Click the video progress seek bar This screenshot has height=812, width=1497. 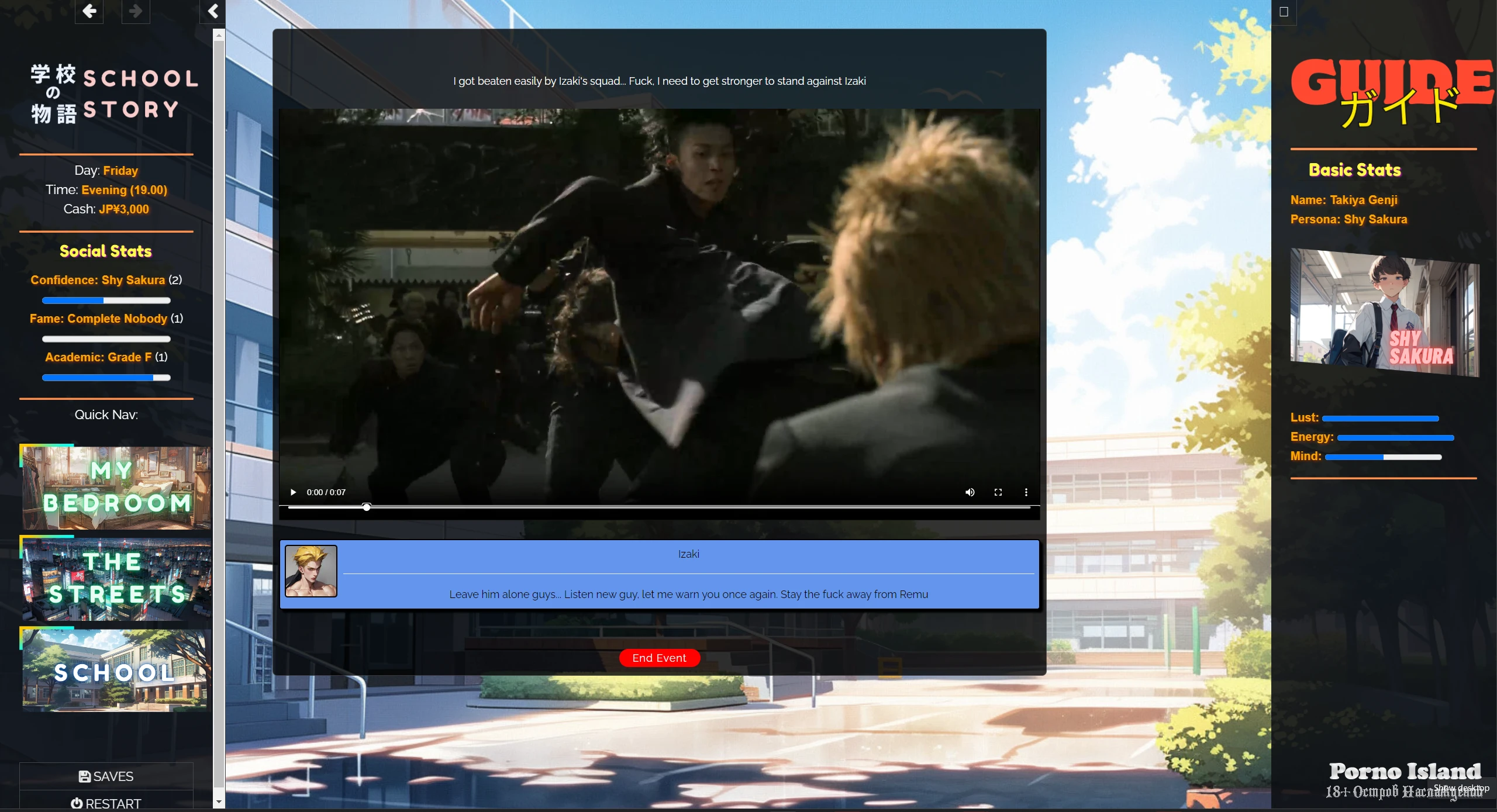pos(659,507)
